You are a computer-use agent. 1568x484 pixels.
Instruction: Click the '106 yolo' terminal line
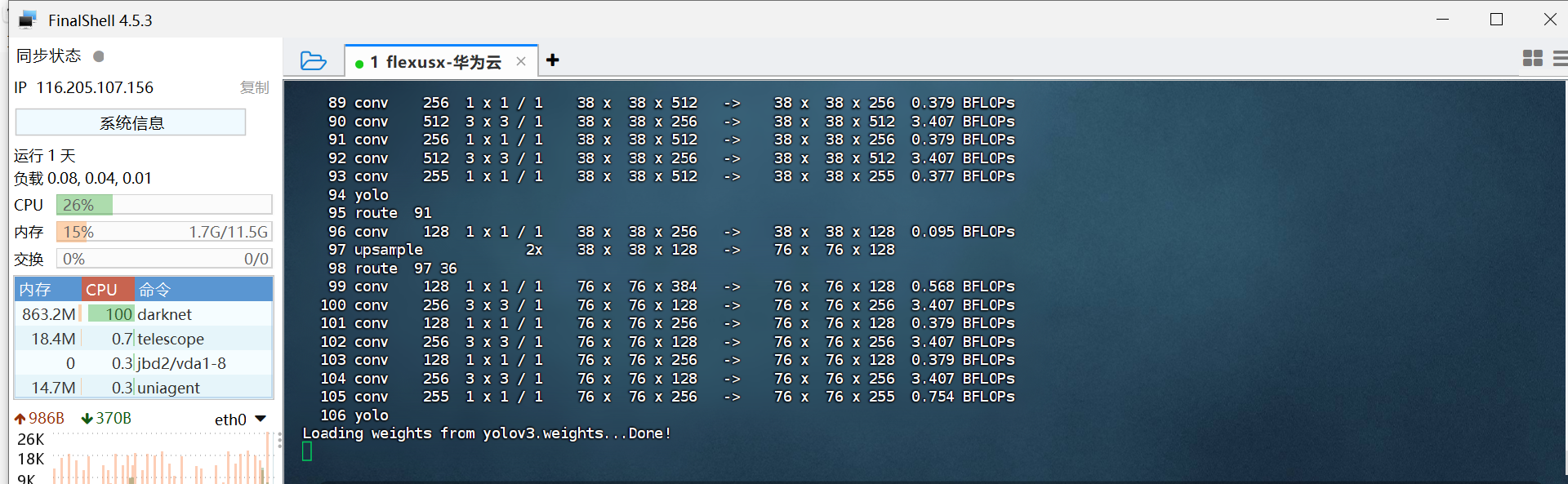point(354,415)
